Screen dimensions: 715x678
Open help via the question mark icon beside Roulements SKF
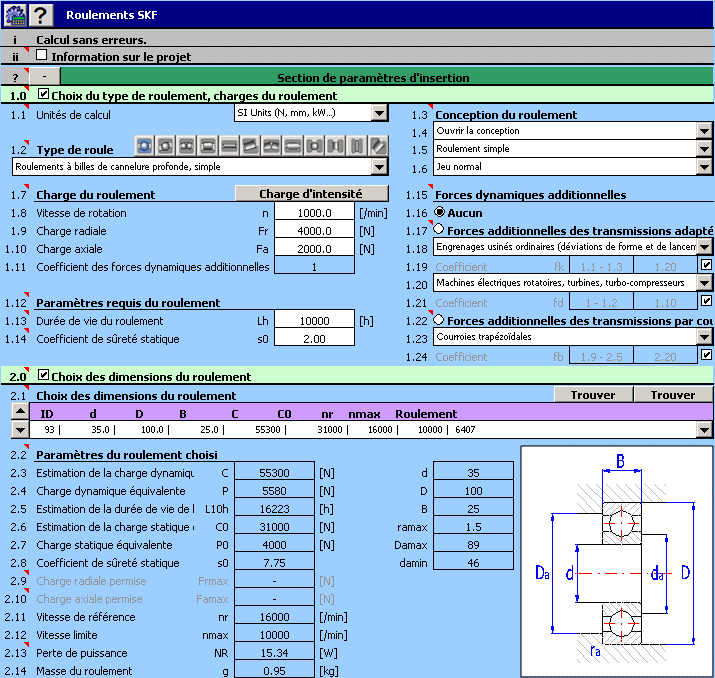pyautogui.click(x=41, y=15)
